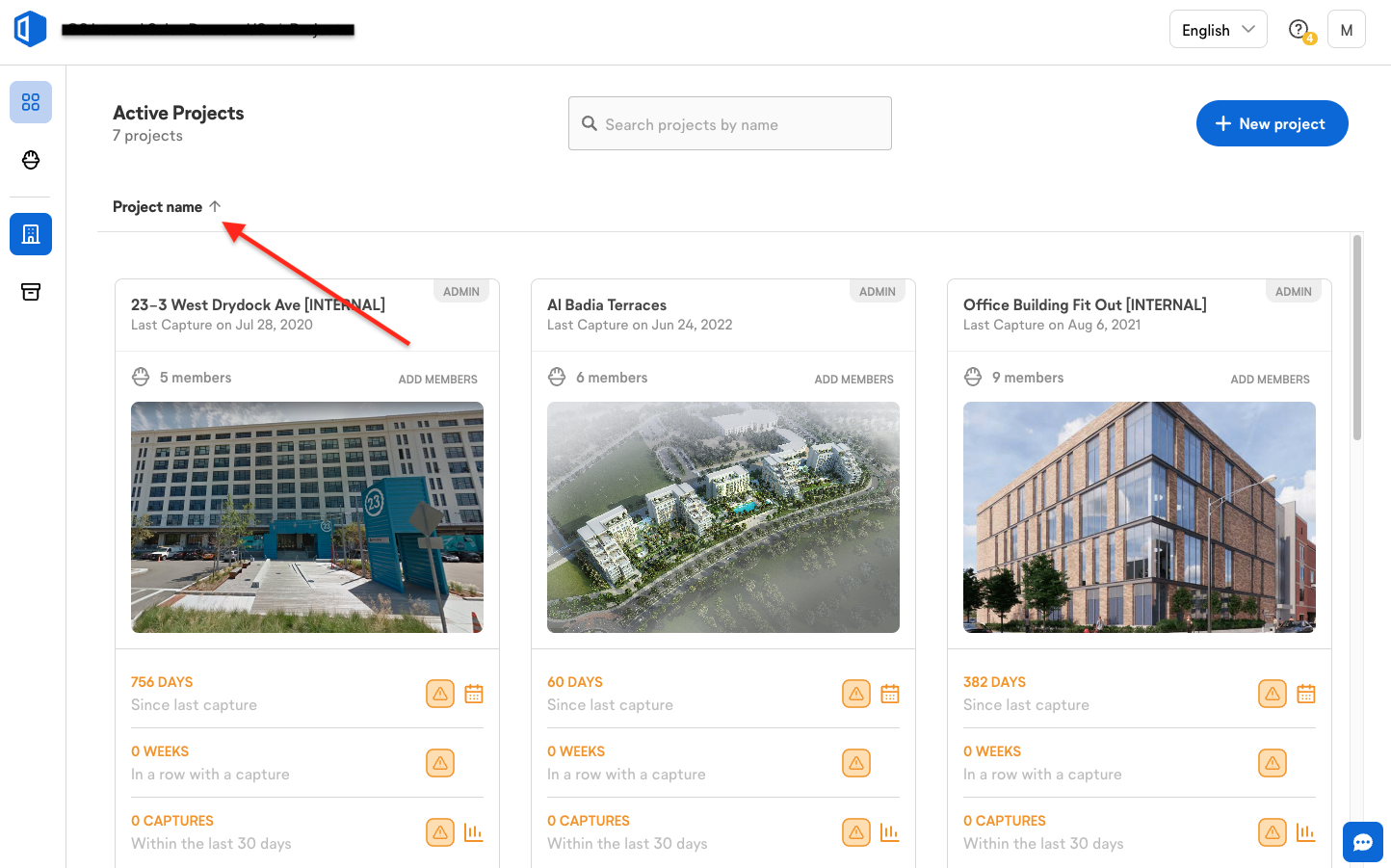
Task: Click the Search projects by name field
Action: click(730, 124)
